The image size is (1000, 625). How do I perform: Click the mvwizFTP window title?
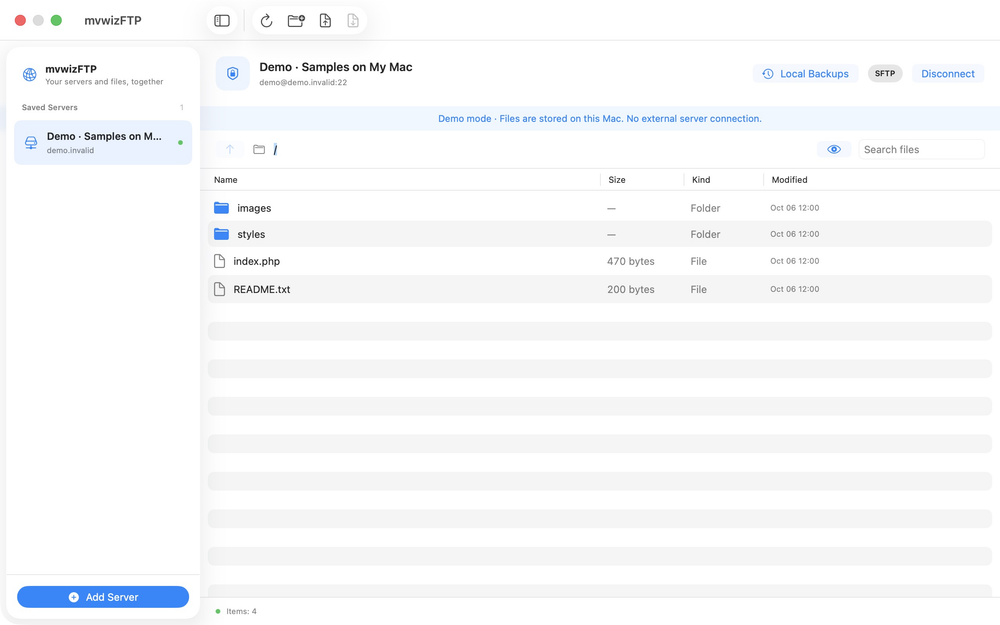click(113, 20)
